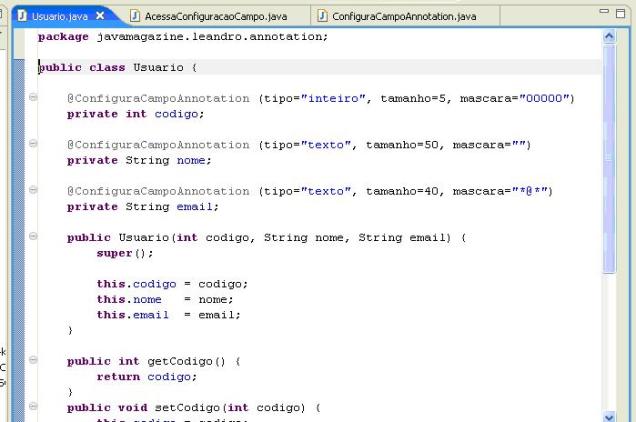Collapse the email field annotation block
Screen dimensions: 636x422
click(x=34, y=190)
